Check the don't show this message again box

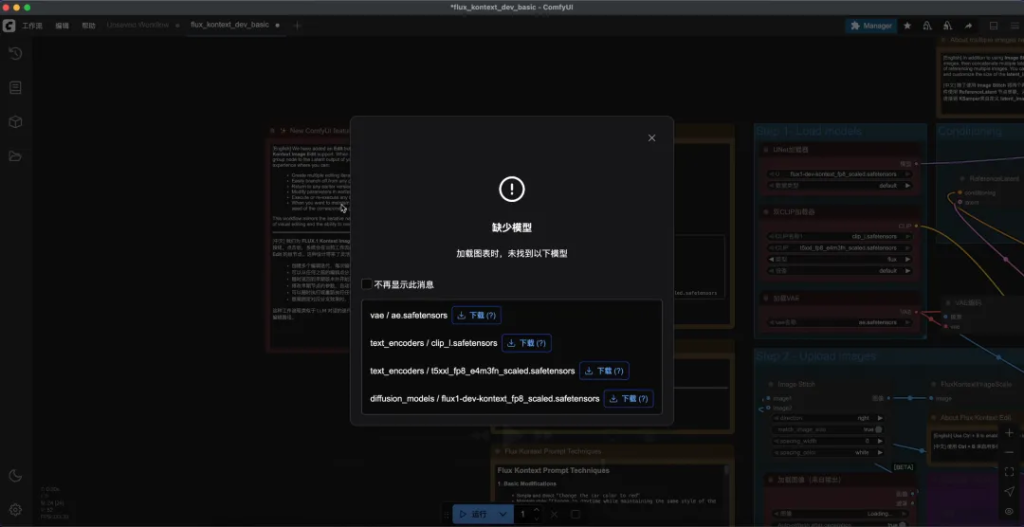click(366, 285)
